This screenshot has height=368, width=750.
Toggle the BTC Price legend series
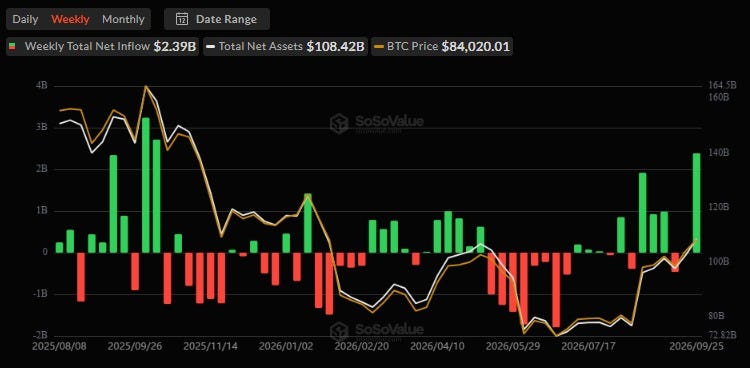coord(442,46)
